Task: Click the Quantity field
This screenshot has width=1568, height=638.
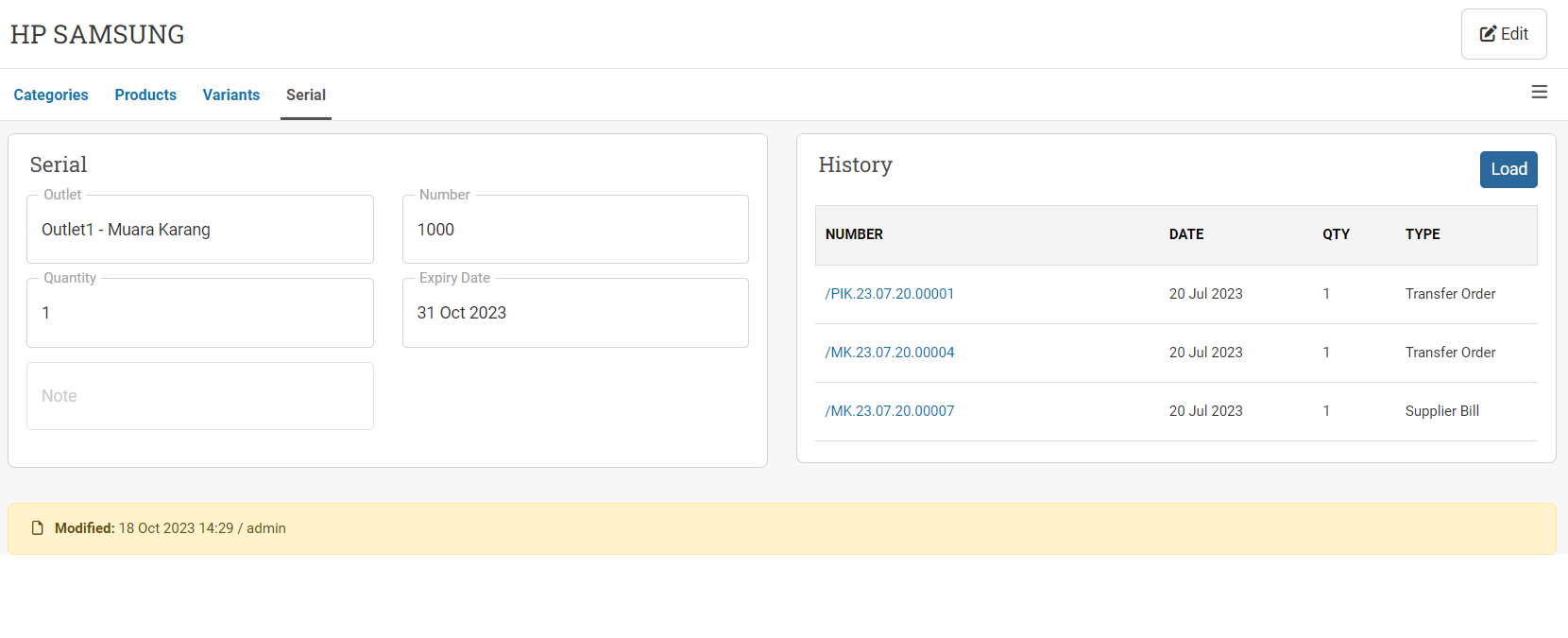Action: point(200,313)
